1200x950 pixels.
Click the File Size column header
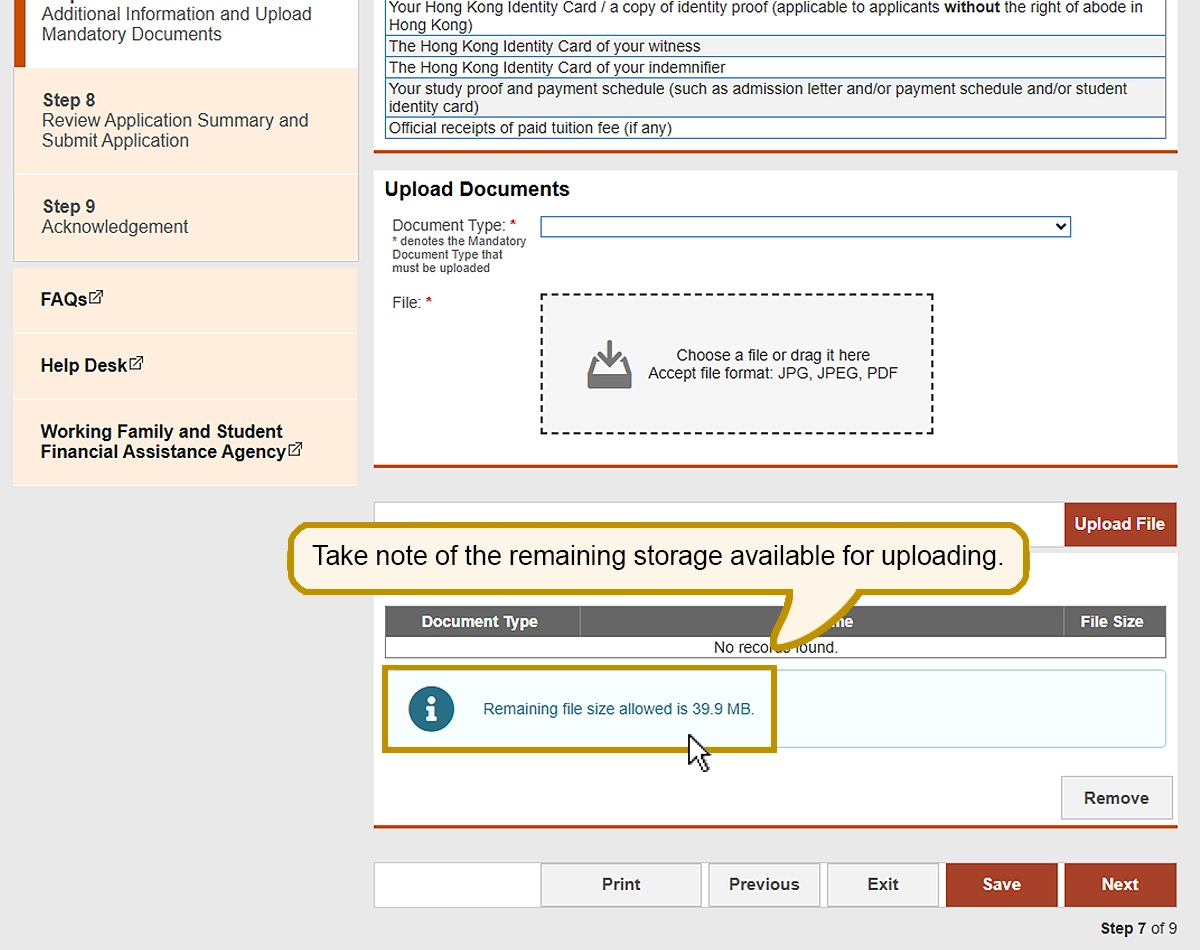(1111, 622)
